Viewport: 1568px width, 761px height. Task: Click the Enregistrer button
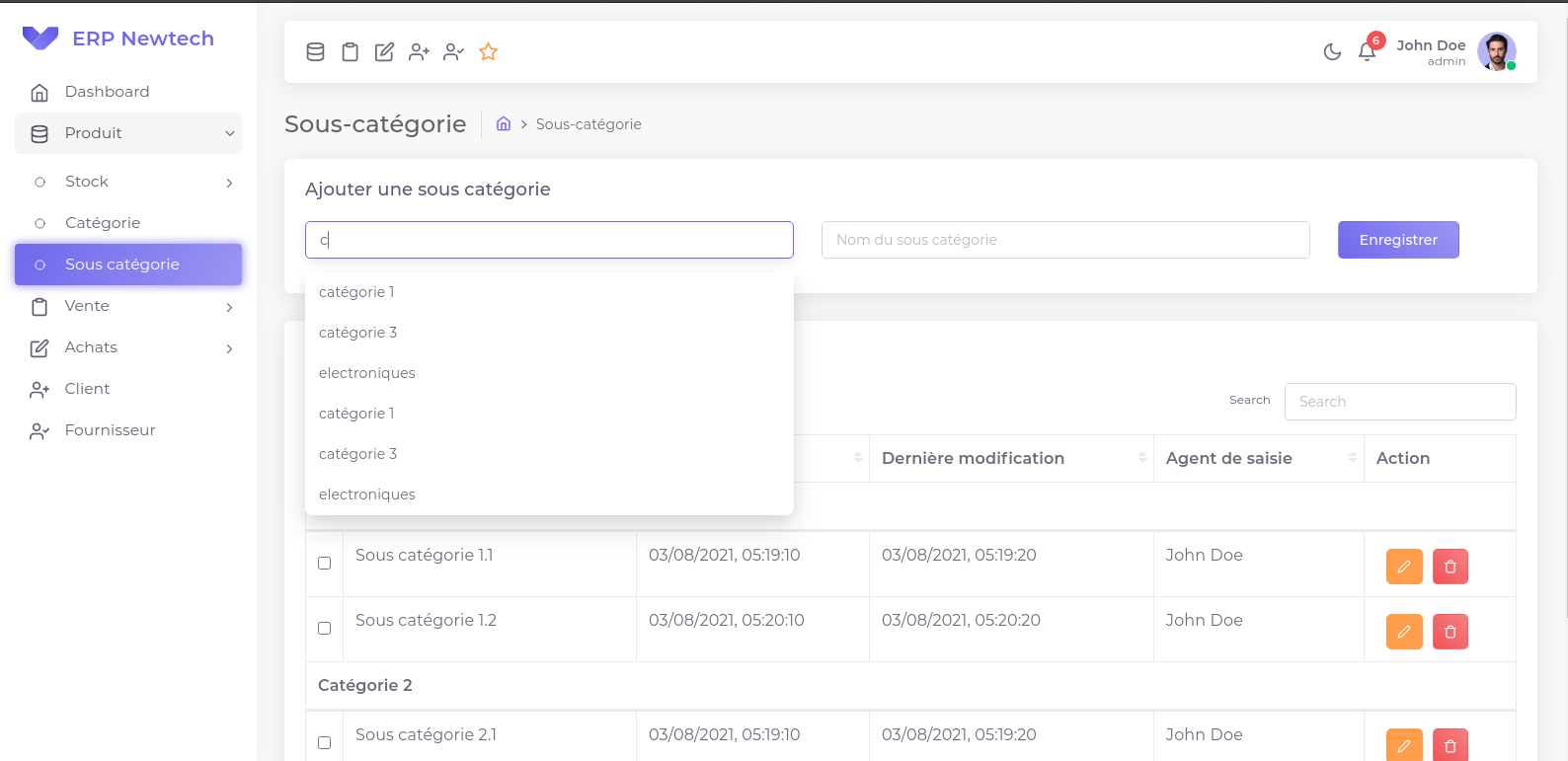pyautogui.click(x=1397, y=240)
